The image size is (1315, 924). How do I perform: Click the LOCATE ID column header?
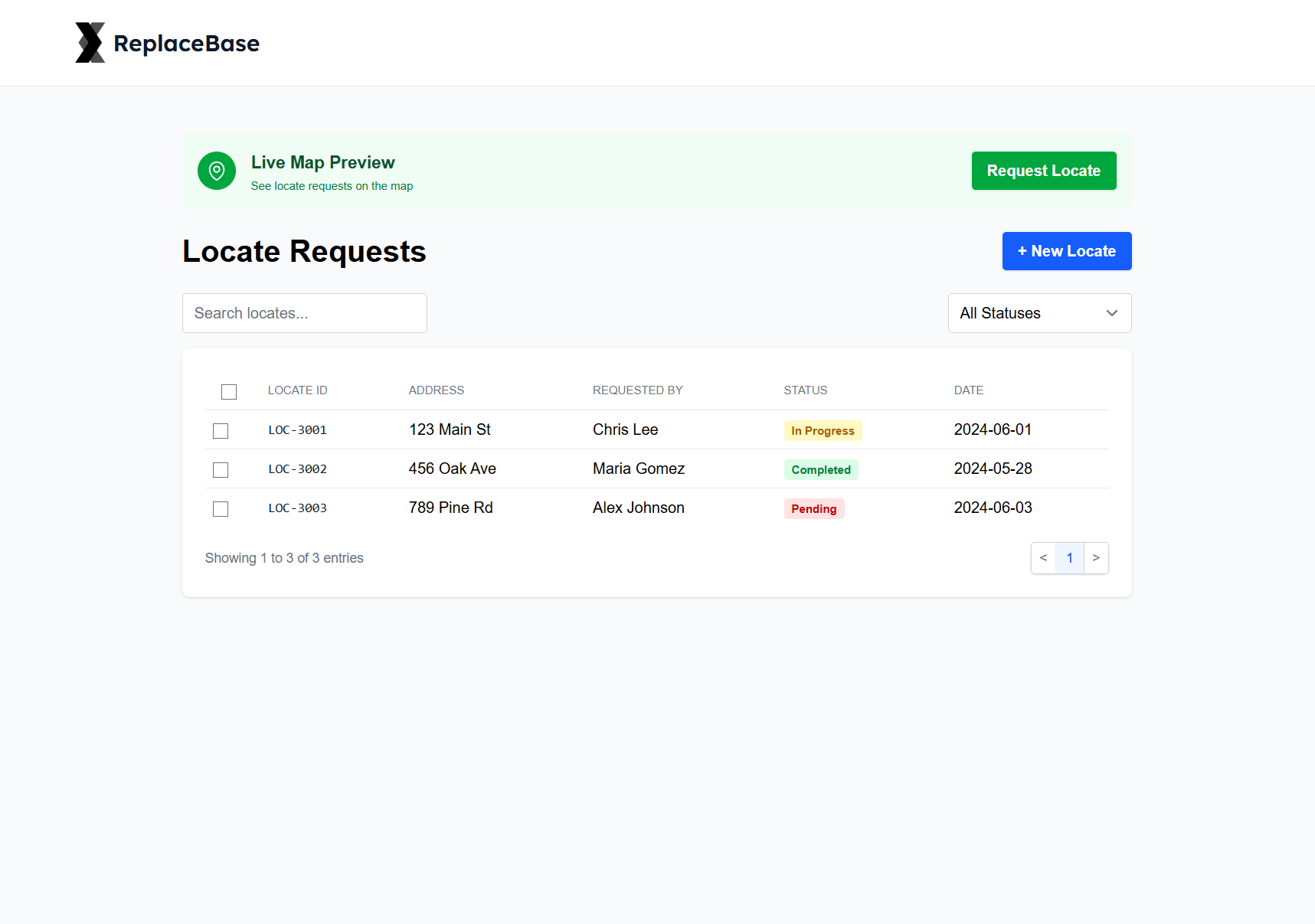click(x=297, y=390)
